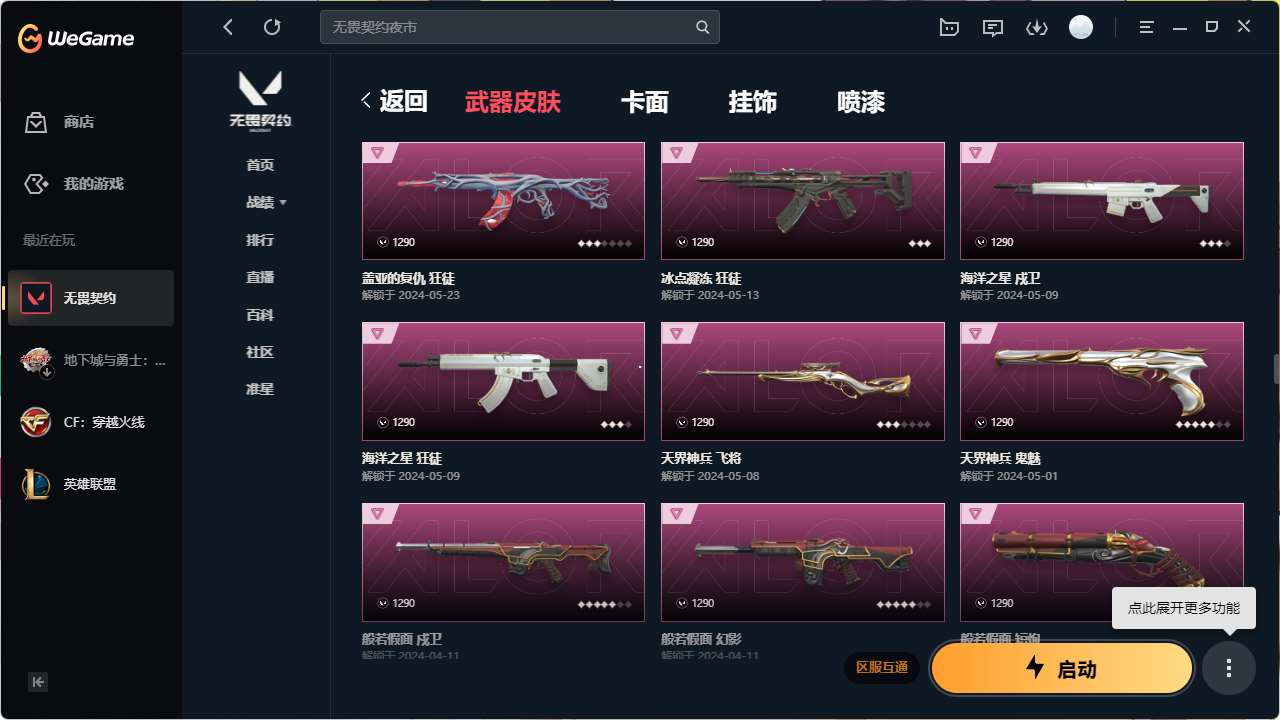
Task: Switch to the 卡面 tab
Action: pos(645,101)
